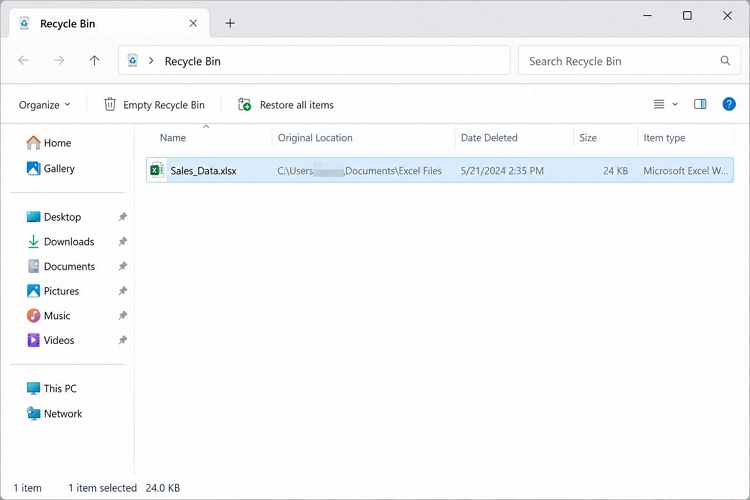The image size is (750, 500).
Task: Select This PC in navigation pane
Action: point(52,389)
